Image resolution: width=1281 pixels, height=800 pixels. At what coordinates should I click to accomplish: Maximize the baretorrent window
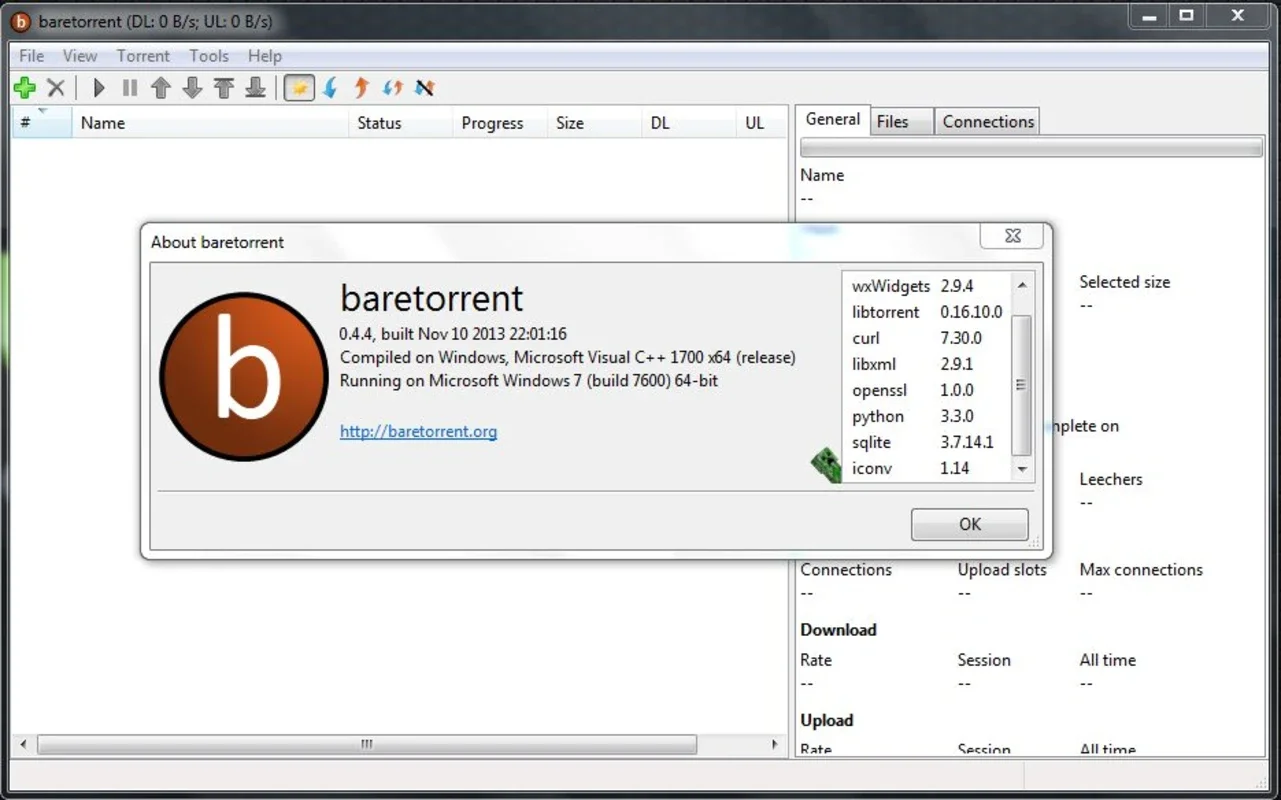(1186, 16)
